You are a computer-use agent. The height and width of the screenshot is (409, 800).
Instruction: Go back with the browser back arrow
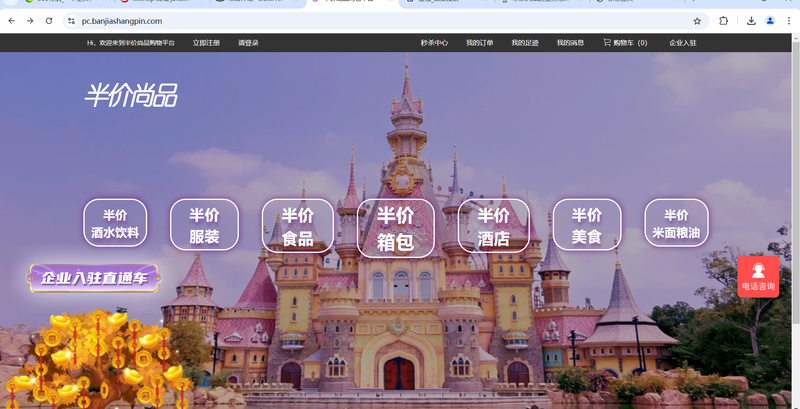[x=12, y=21]
